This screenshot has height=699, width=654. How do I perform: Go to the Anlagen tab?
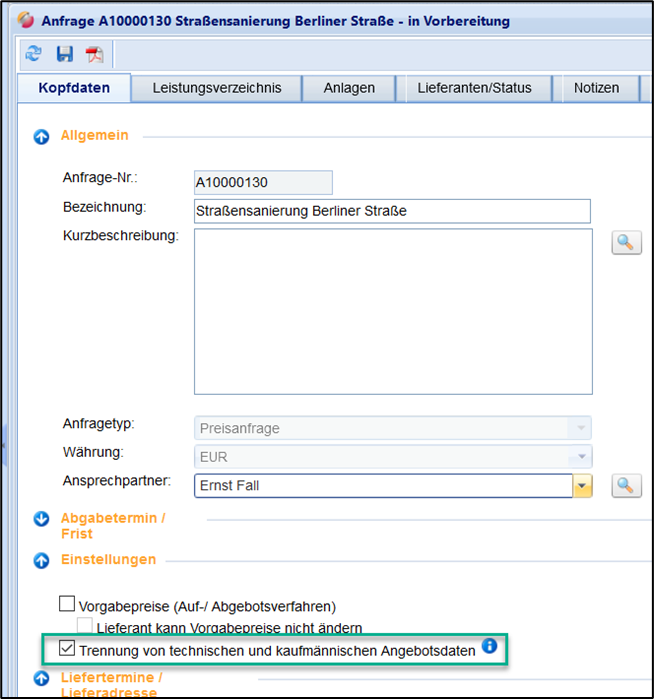tap(349, 88)
